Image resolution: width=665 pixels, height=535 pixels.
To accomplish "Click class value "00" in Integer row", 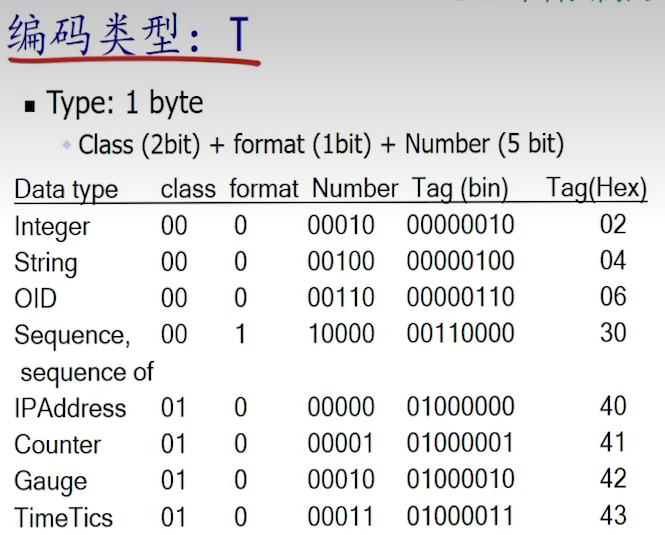I will (x=174, y=225).
